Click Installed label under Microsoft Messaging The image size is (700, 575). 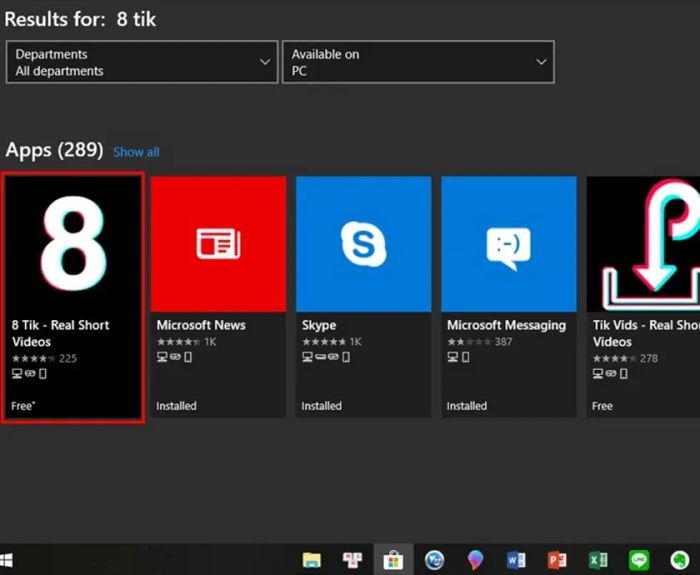click(467, 406)
